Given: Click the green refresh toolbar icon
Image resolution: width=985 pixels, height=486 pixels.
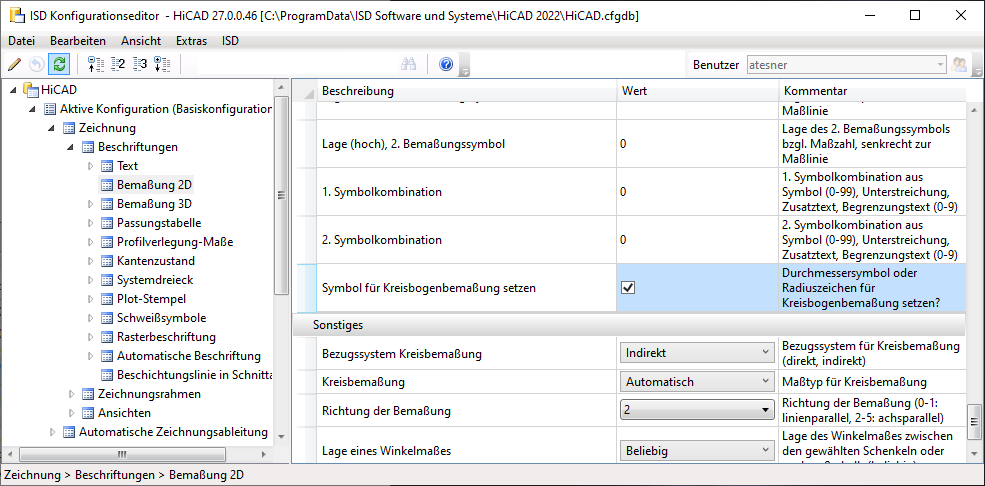Looking at the screenshot, I should (59, 64).
